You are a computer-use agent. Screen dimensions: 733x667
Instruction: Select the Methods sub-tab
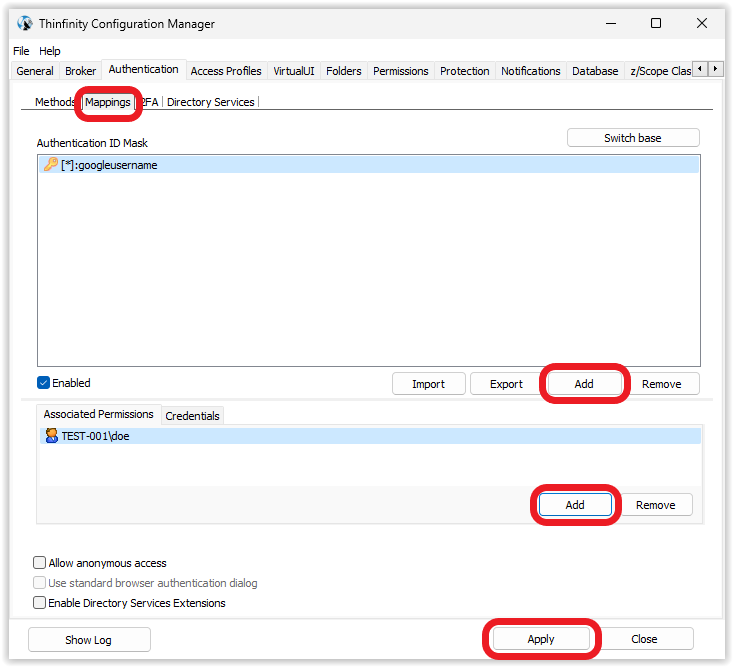pos(54,102)
